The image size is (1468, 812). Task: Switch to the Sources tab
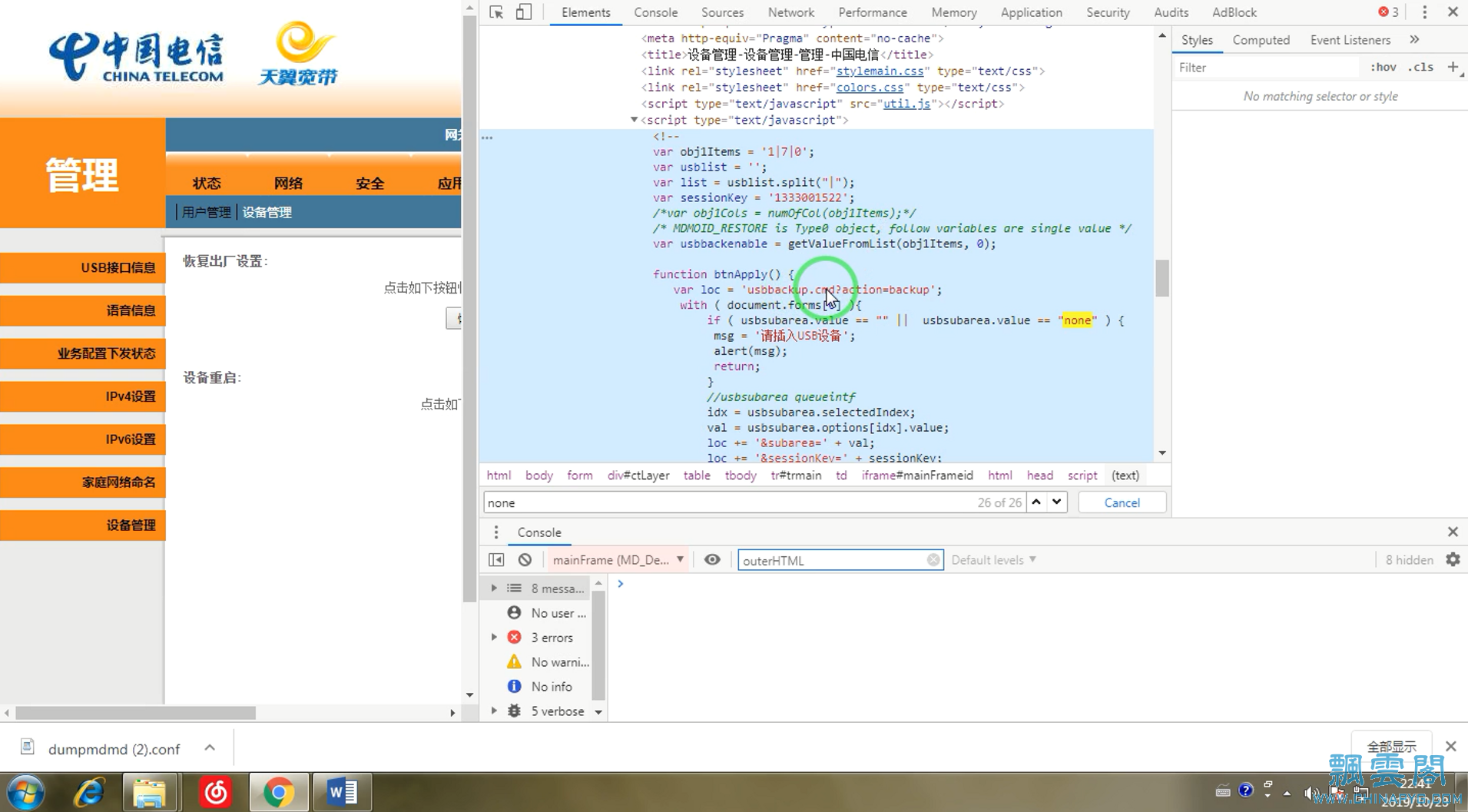(x=722, y=12)
